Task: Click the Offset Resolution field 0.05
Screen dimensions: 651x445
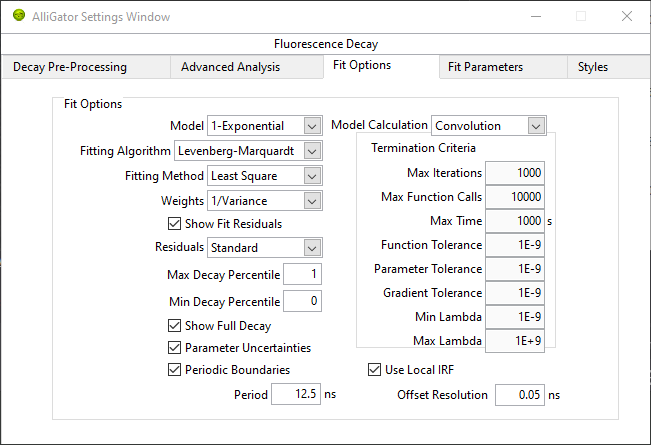Action: [x=520, y=395]
